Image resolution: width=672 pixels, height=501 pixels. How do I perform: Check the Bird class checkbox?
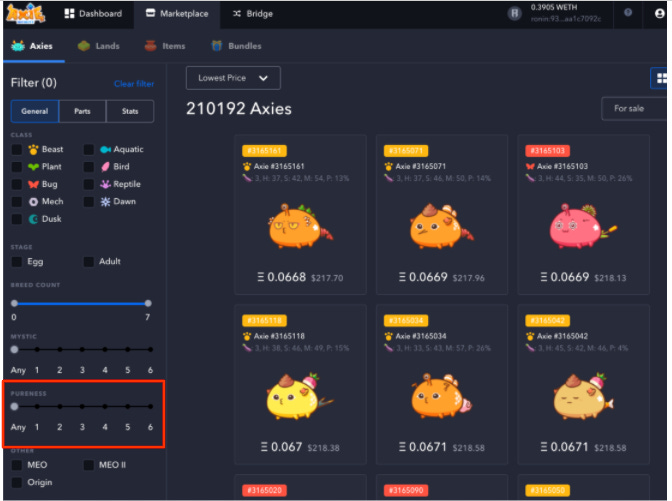(88, 167)
